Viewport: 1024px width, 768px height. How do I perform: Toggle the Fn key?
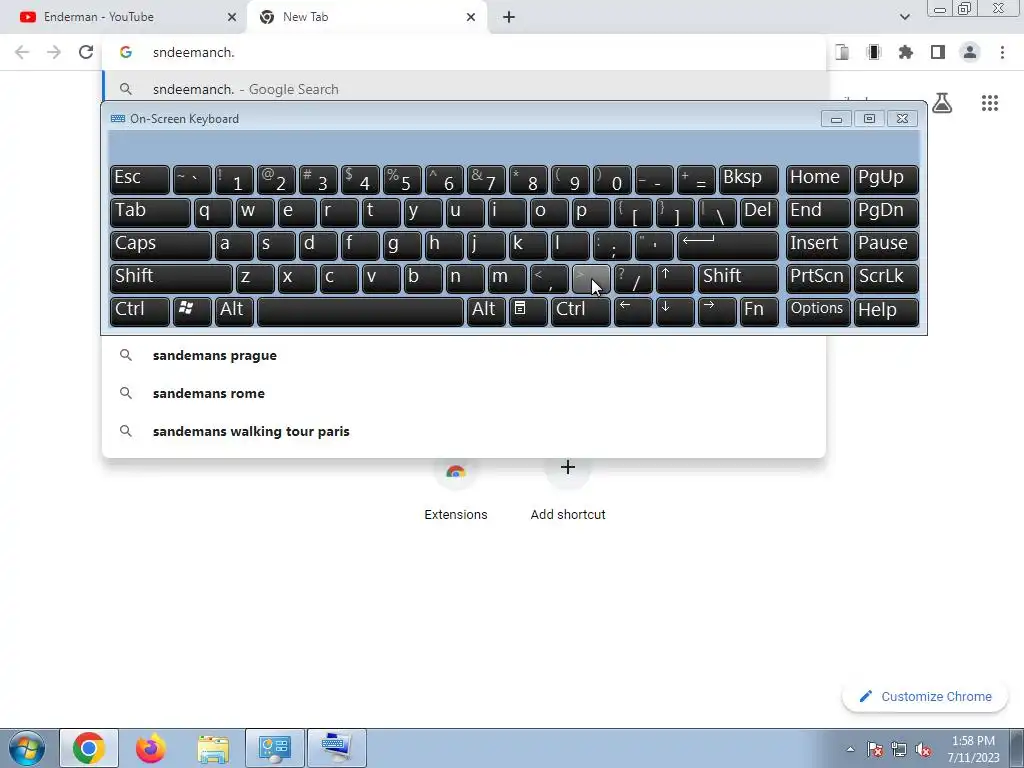click(x=760, y=312)
